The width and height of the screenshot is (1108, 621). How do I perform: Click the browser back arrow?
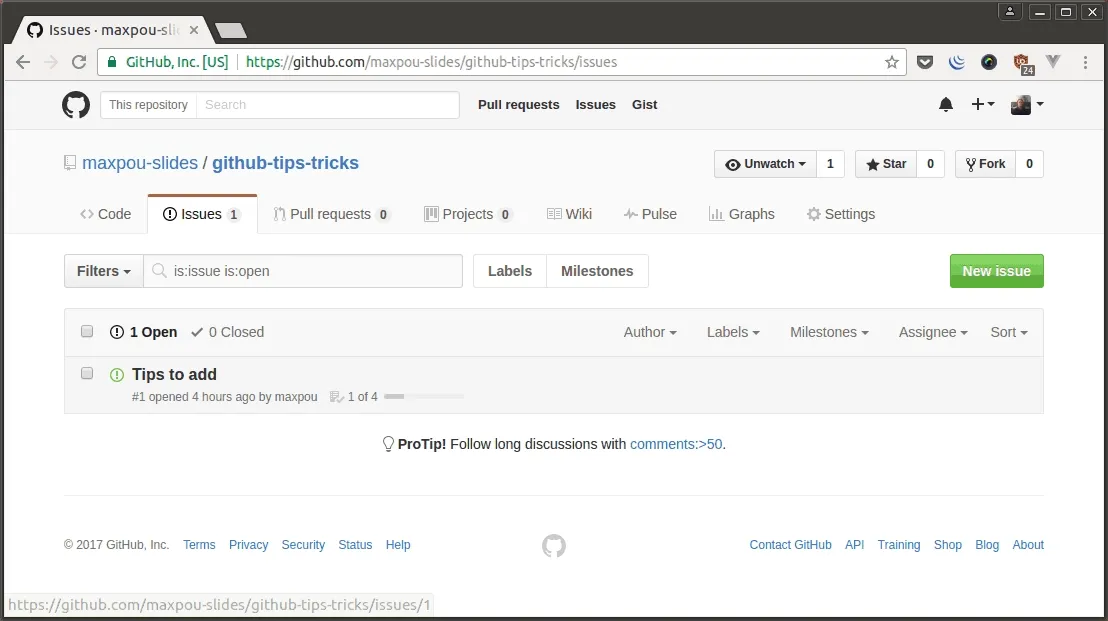tap(23, 62)
